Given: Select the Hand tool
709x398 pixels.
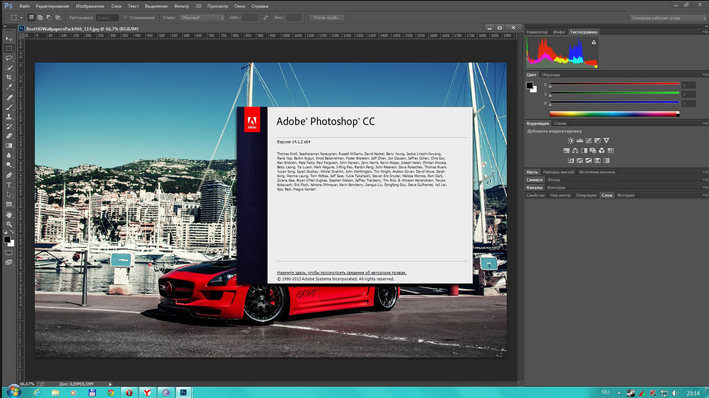Looking at the screenshot, I should coord(9,215).
